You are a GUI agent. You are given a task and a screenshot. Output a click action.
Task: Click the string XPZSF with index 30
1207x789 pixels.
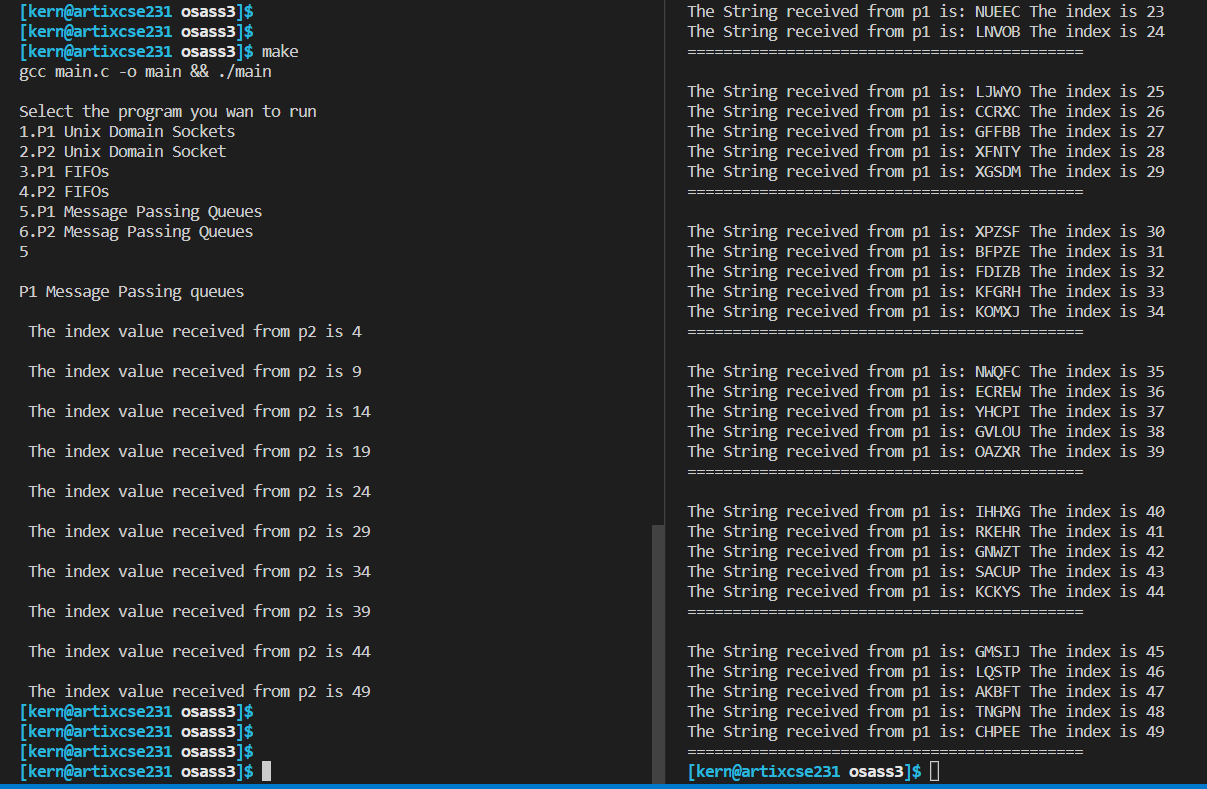point(998,231)
